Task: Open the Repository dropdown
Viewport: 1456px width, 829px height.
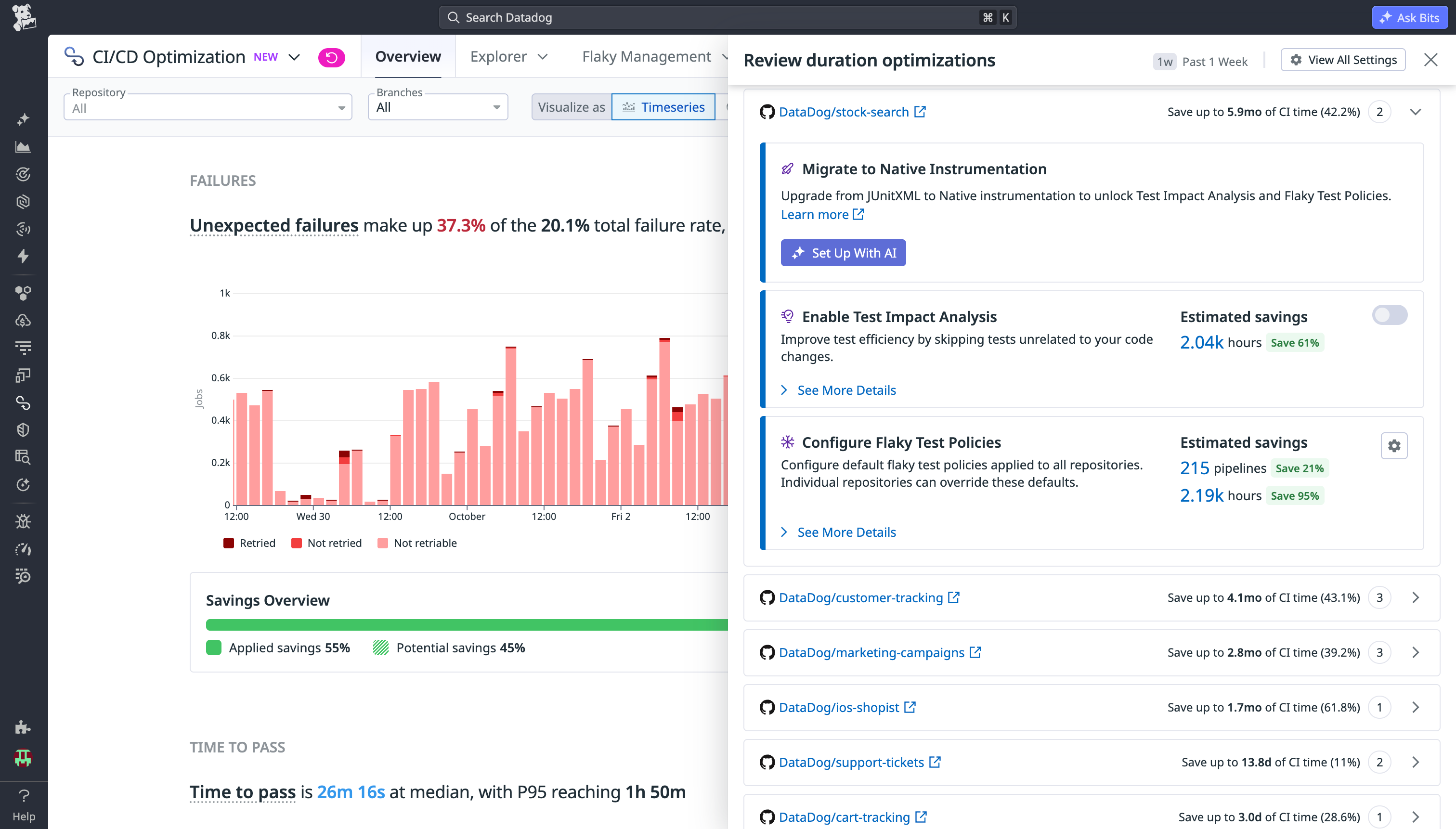Action: [208, 107]
